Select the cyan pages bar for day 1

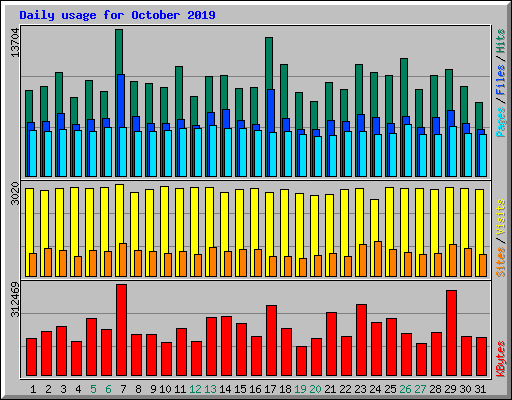pos(33,153)
